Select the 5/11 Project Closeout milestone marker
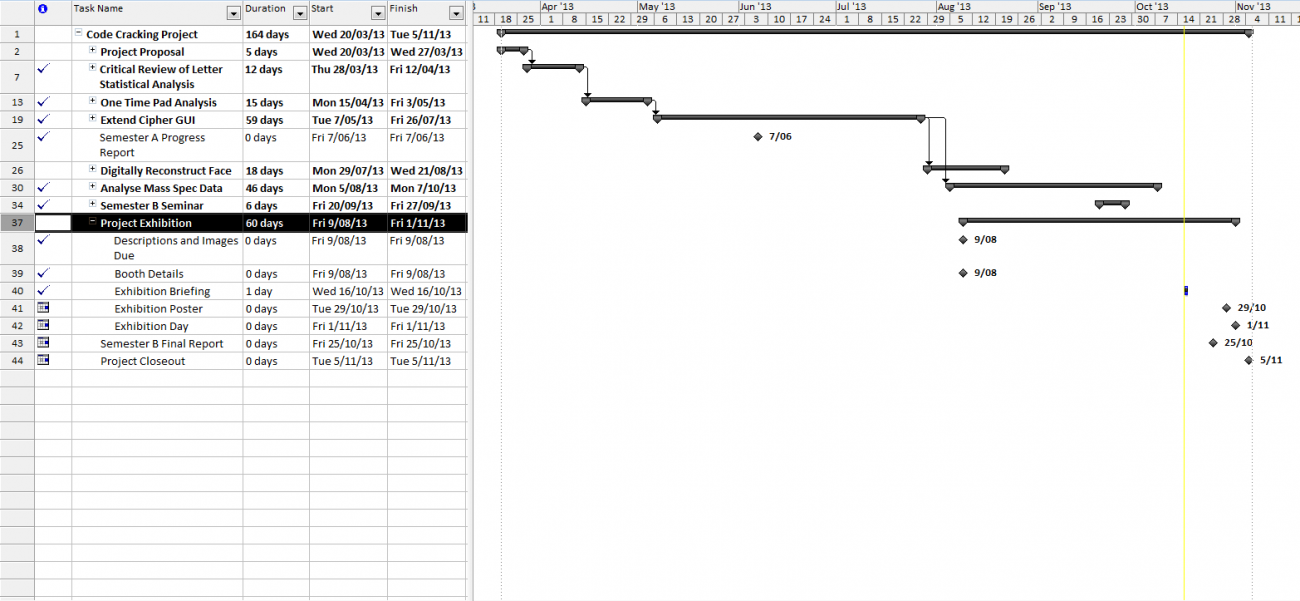Image resolution: width=1300 pixels, height=601 pixels. (1249, 360)
